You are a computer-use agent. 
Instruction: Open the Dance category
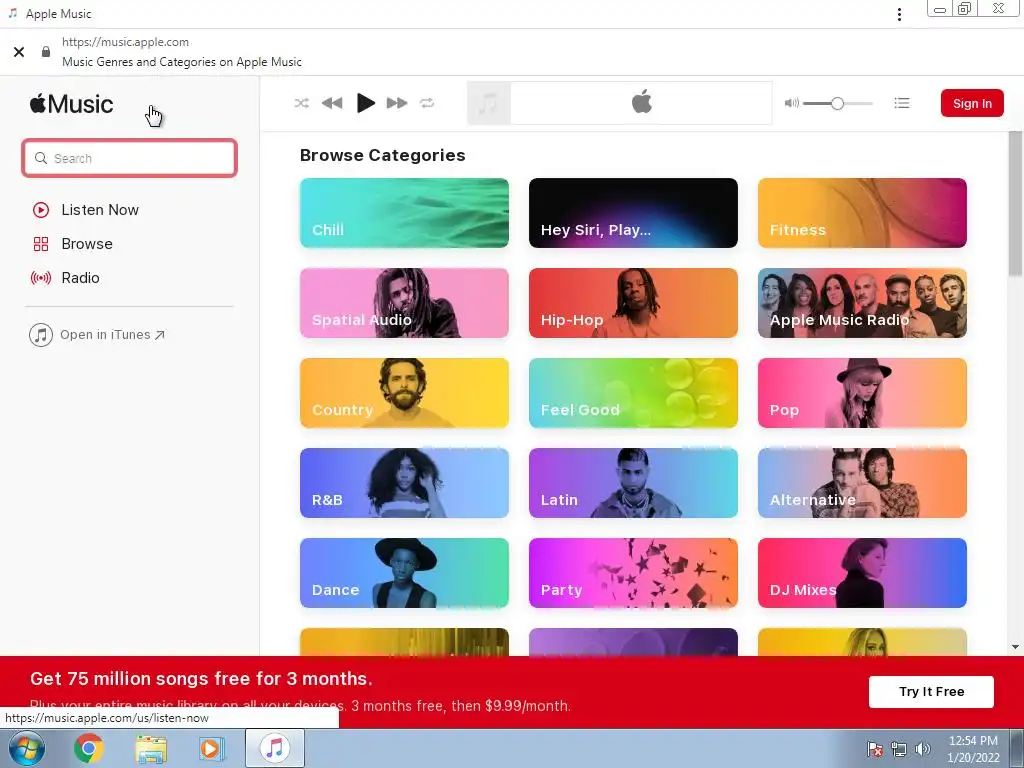pos(404,573)
